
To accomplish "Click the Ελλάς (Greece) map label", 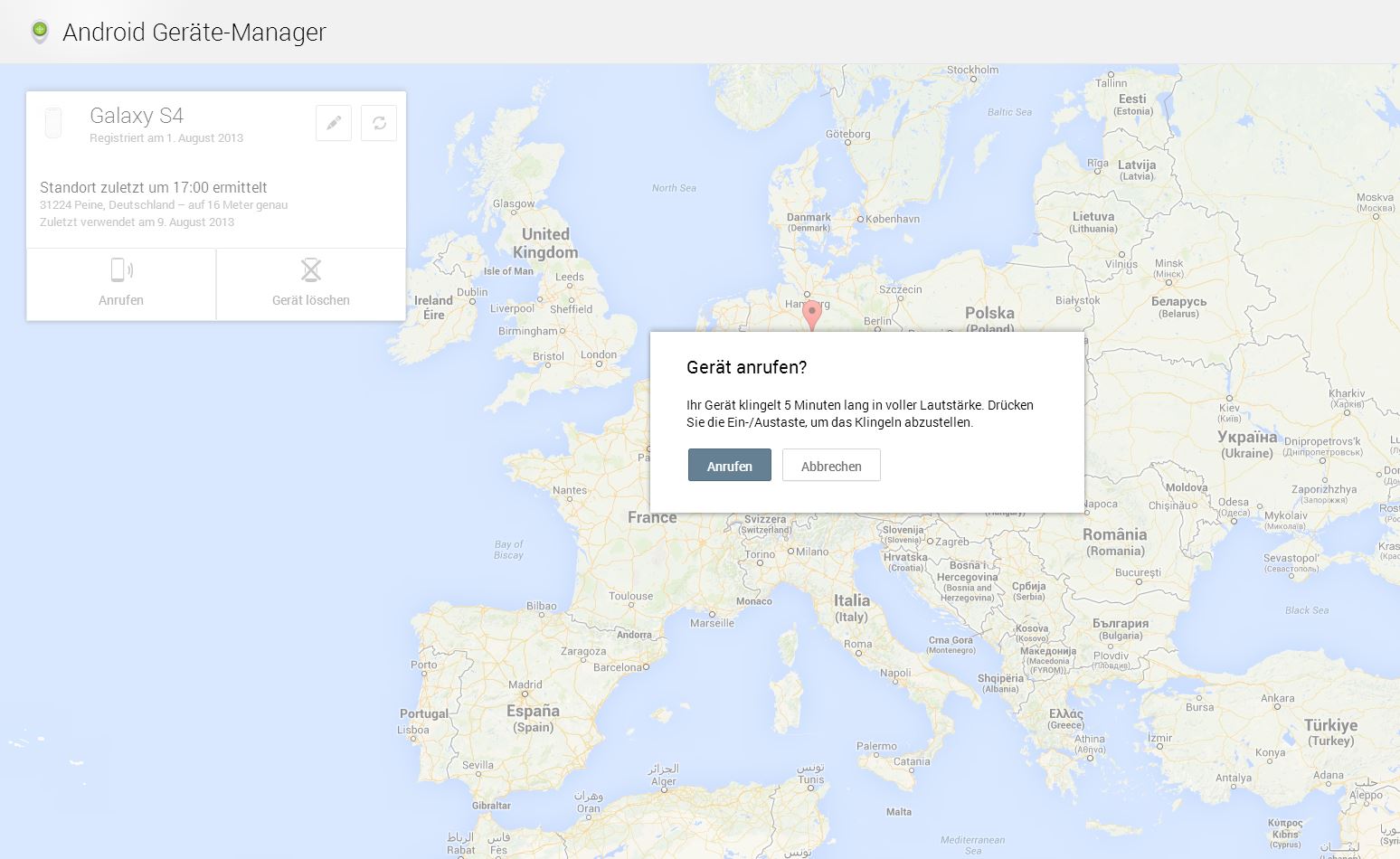I will pos(1066,719).
